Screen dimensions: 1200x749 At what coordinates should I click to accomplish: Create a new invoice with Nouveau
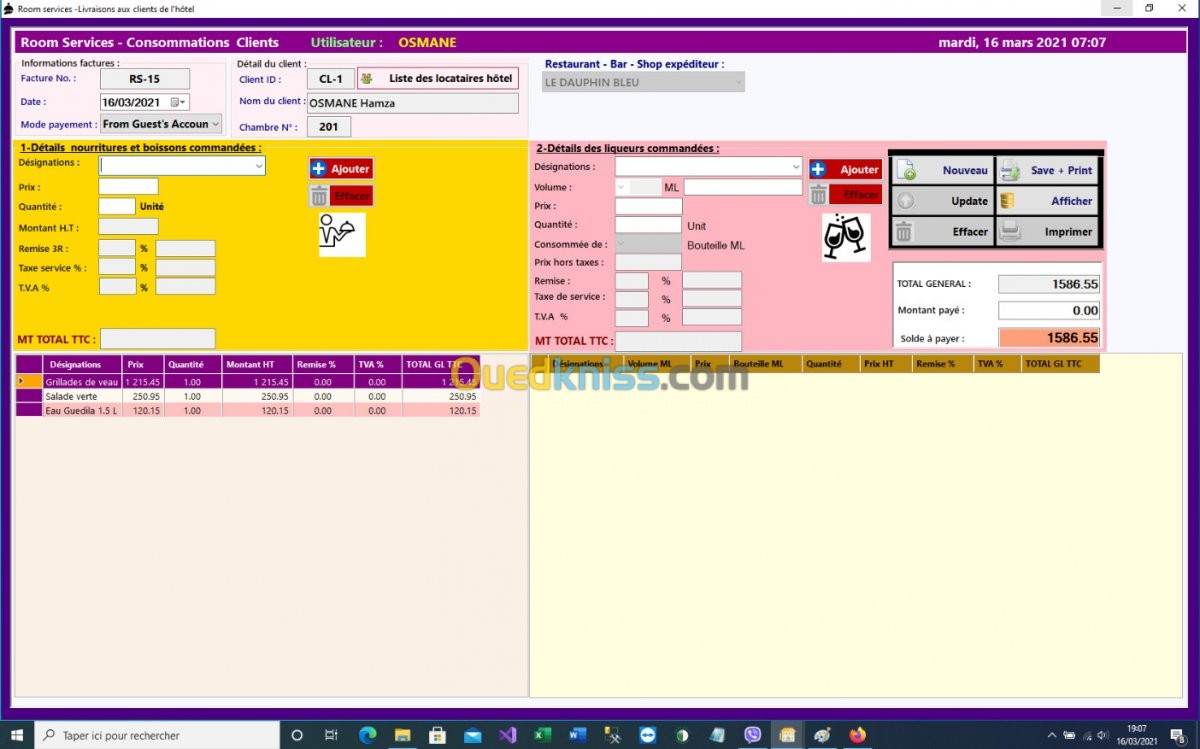tap(942, 171)
